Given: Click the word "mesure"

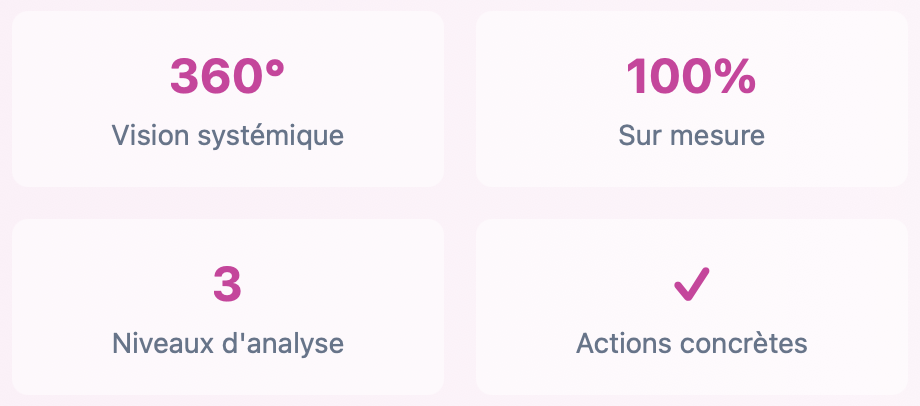Looking at the screenshot, I should coord(718,136).
